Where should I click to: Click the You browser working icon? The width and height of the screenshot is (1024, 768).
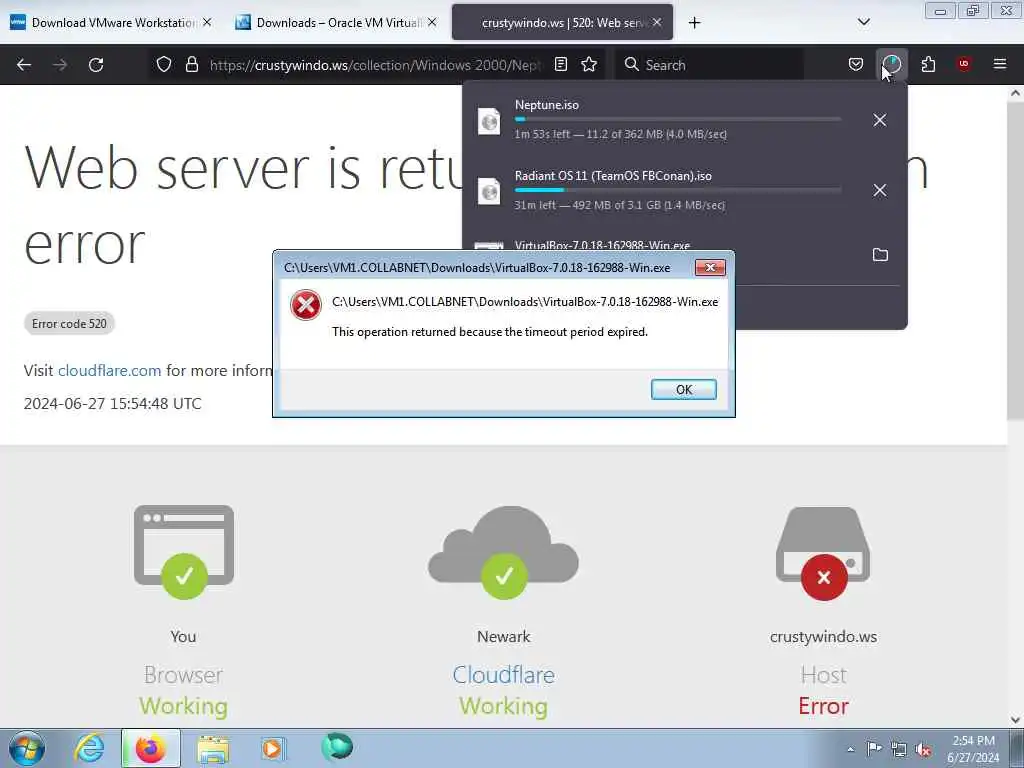pos(184,552)
